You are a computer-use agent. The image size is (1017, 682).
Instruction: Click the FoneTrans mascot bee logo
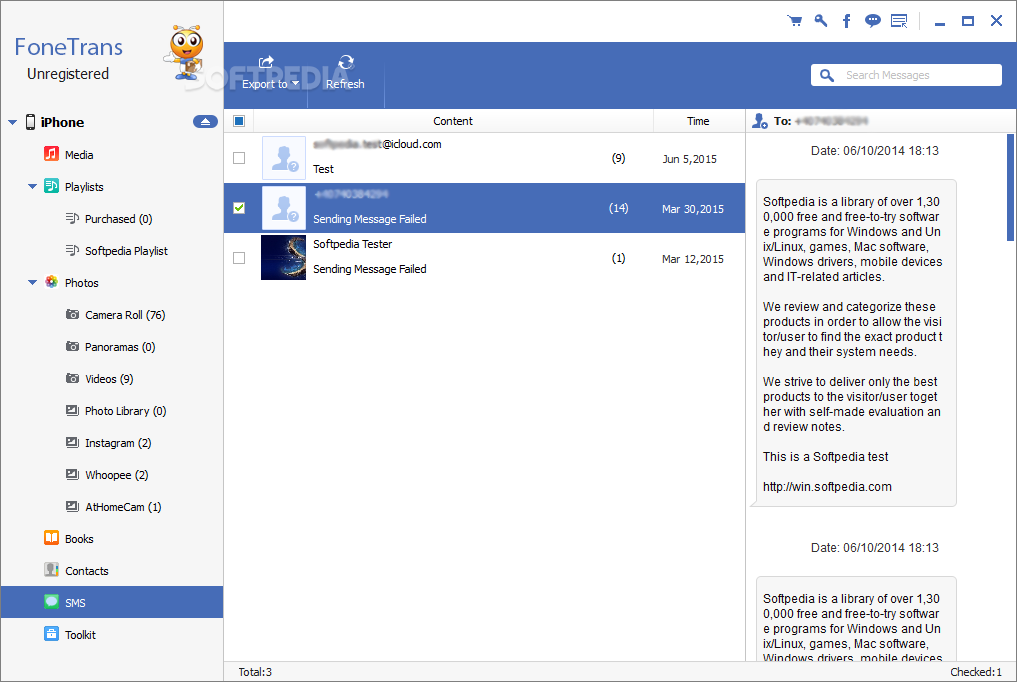point(185,53)
